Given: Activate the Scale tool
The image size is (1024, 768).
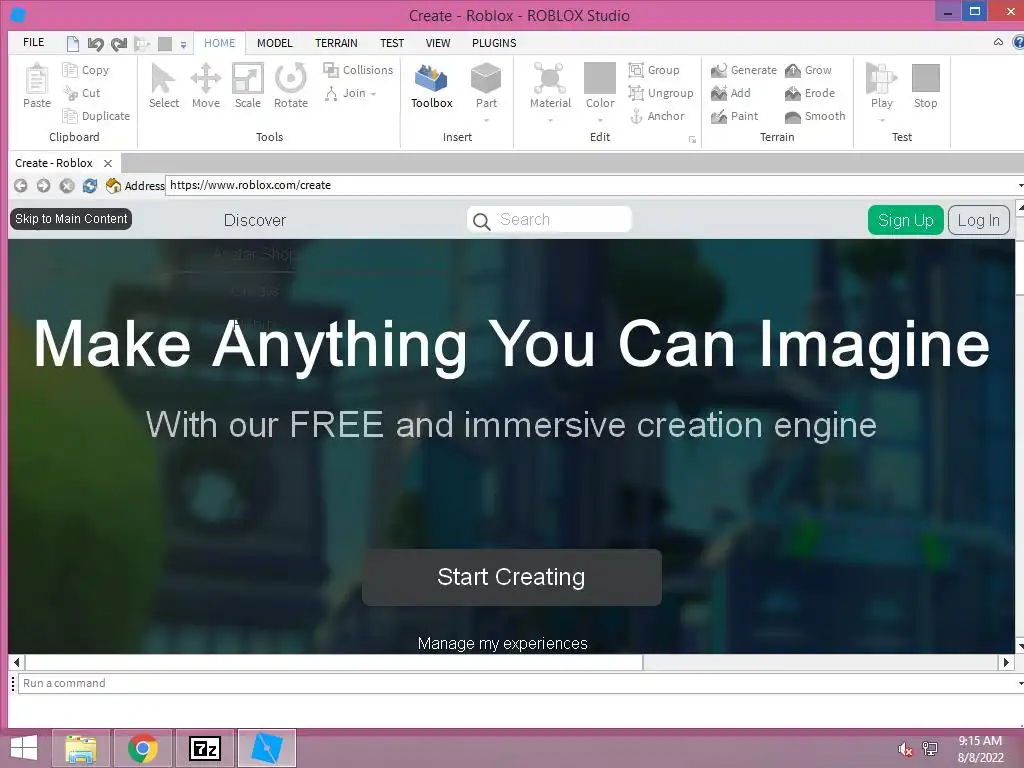Looking at the screenshot, I should [x=248, y=86].
